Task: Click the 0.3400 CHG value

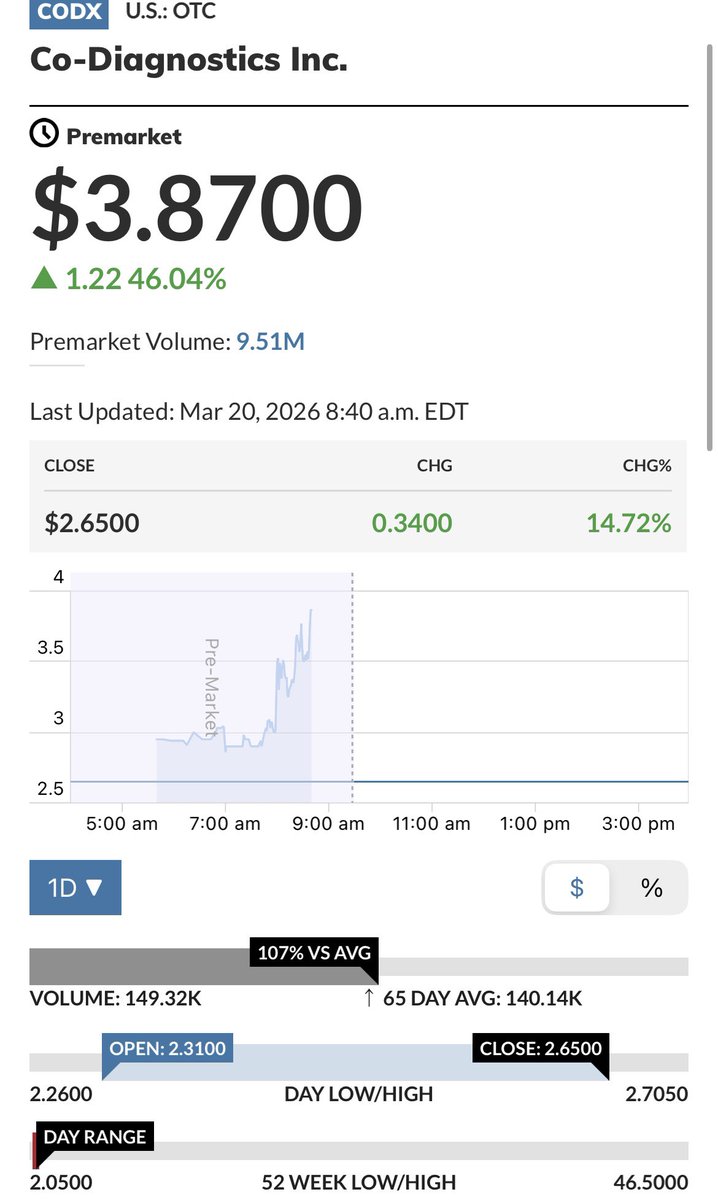Action: [412, 522]
